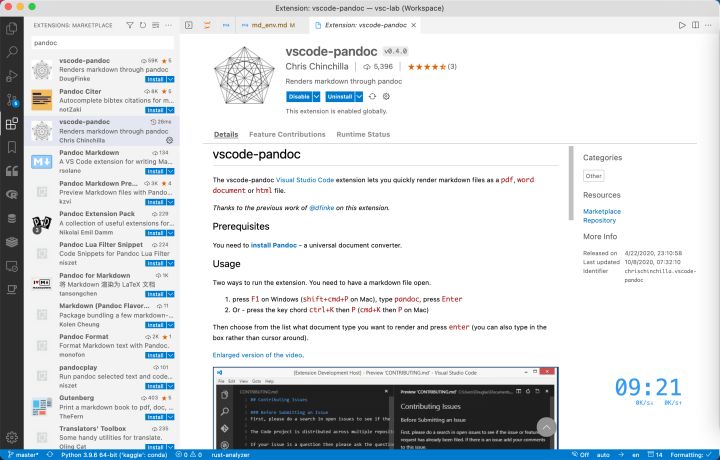Click the boxed arrow icon left of the editor tabs

189,25
